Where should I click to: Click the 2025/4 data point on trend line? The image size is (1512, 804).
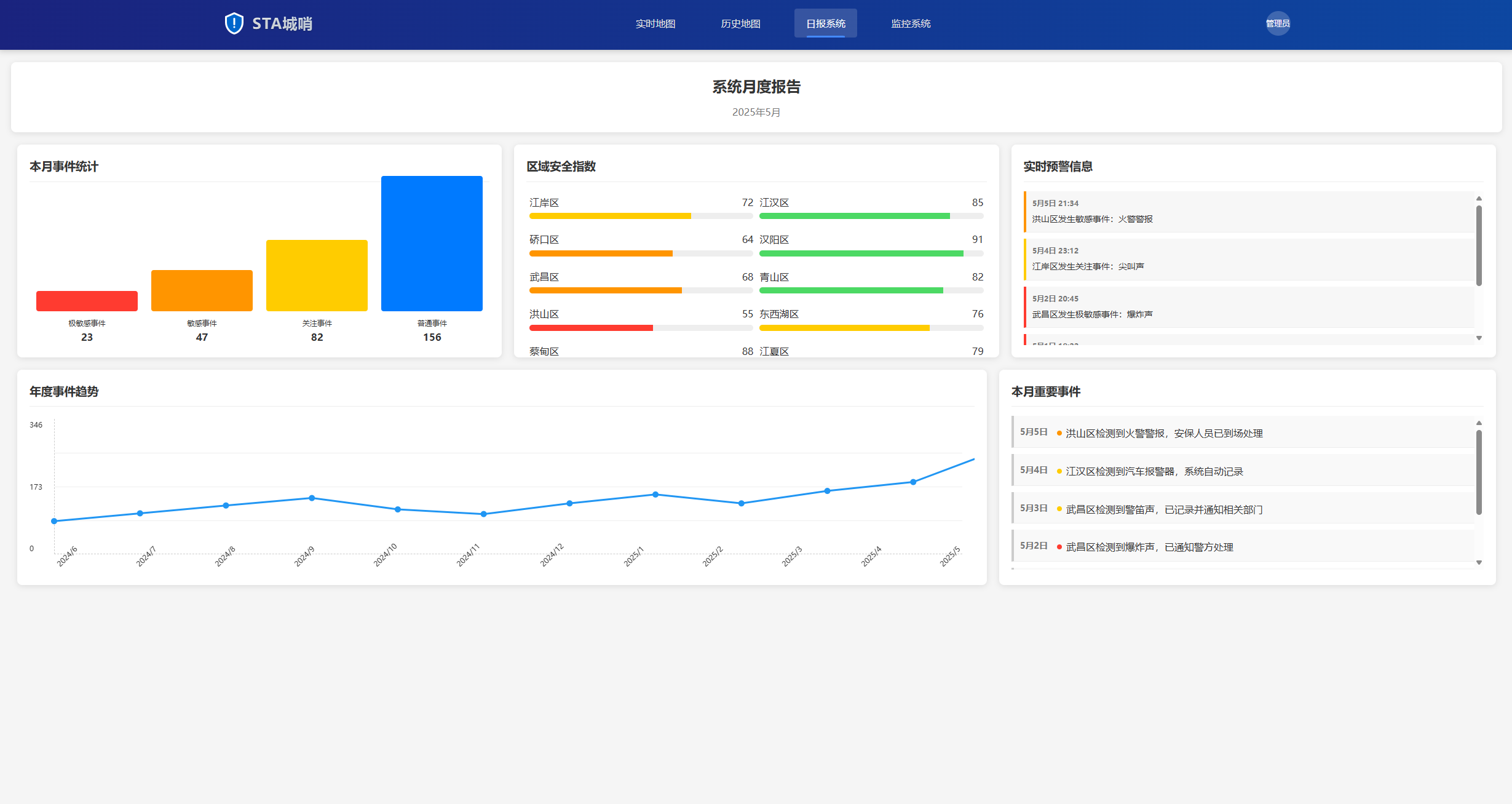click(x=913, y=482)
